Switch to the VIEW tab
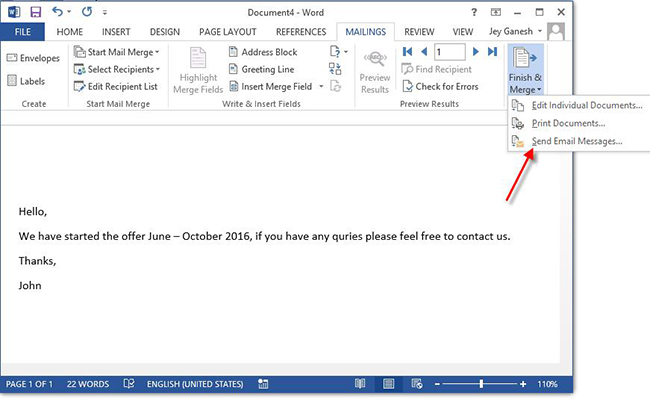 (x=463, y=32)
